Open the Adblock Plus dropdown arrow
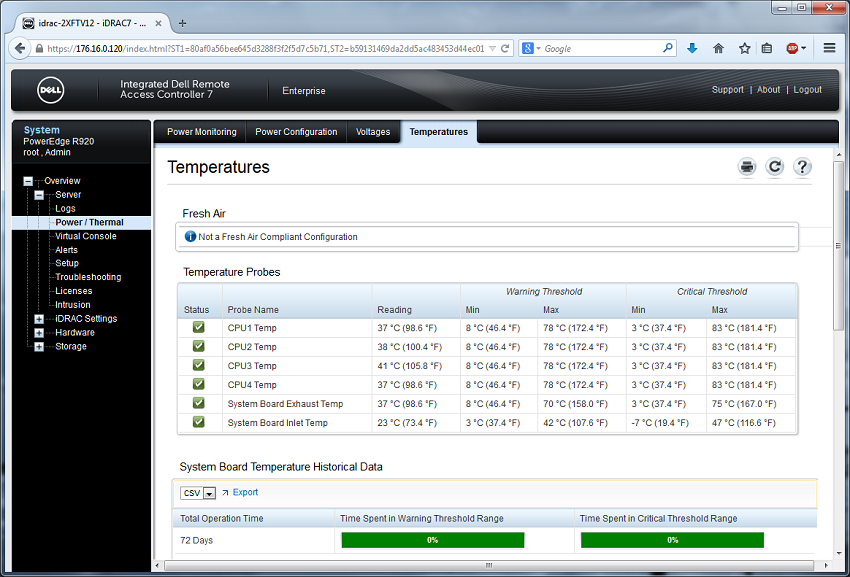 click(x=803, y=48)
